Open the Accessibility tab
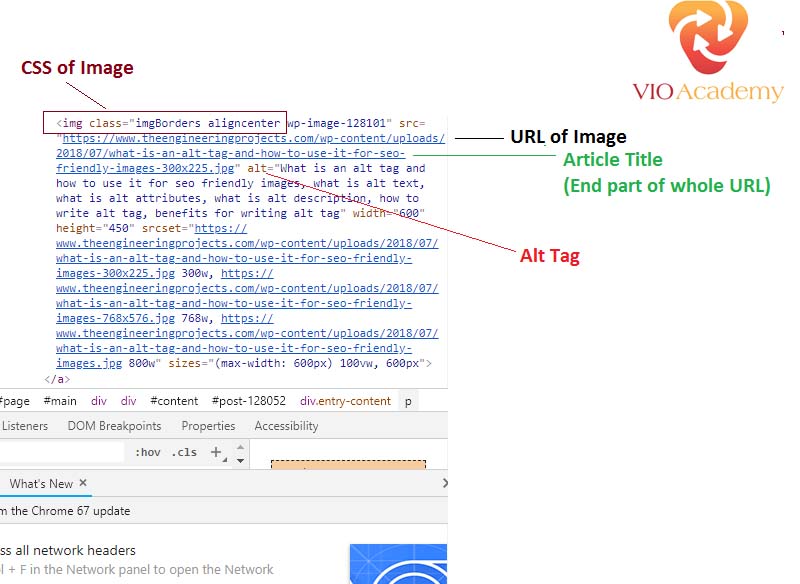Viewport: 800px width, 584px height. point(286,426)
